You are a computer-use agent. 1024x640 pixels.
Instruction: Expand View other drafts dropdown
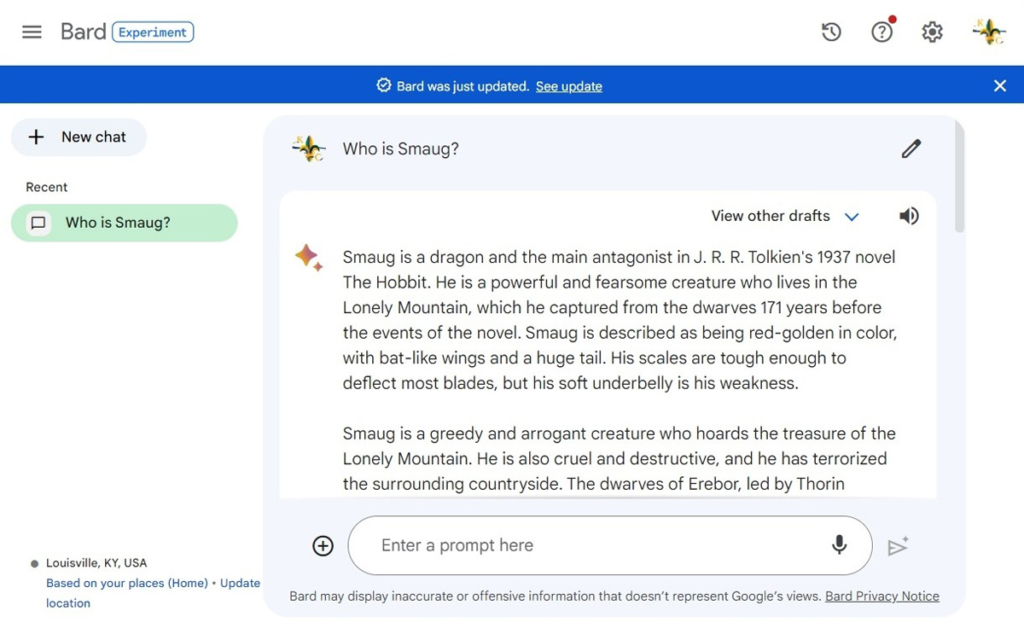click(x=770, y=216)
